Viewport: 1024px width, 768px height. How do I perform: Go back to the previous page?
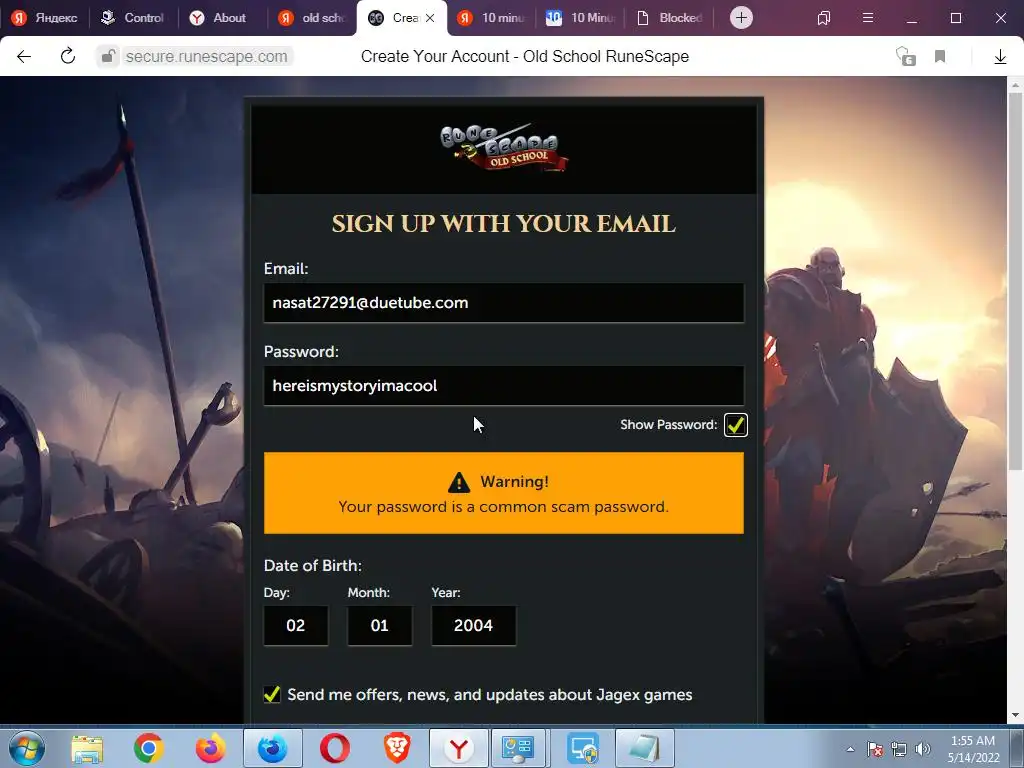24,57
